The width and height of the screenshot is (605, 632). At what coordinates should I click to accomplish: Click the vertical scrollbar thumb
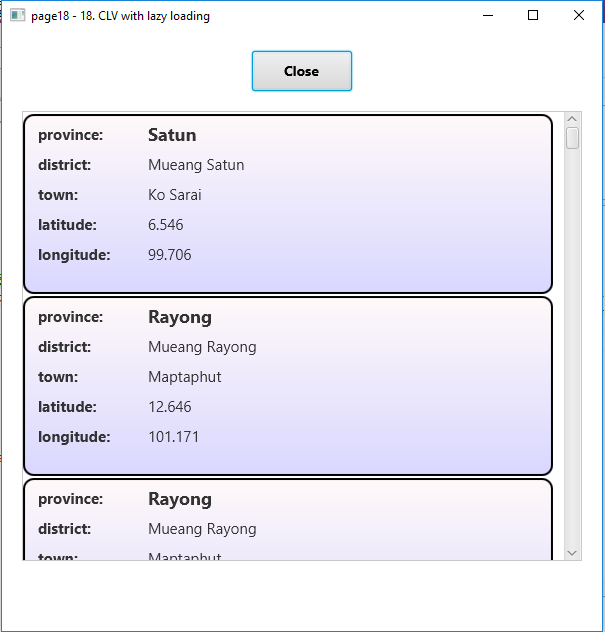572,138
